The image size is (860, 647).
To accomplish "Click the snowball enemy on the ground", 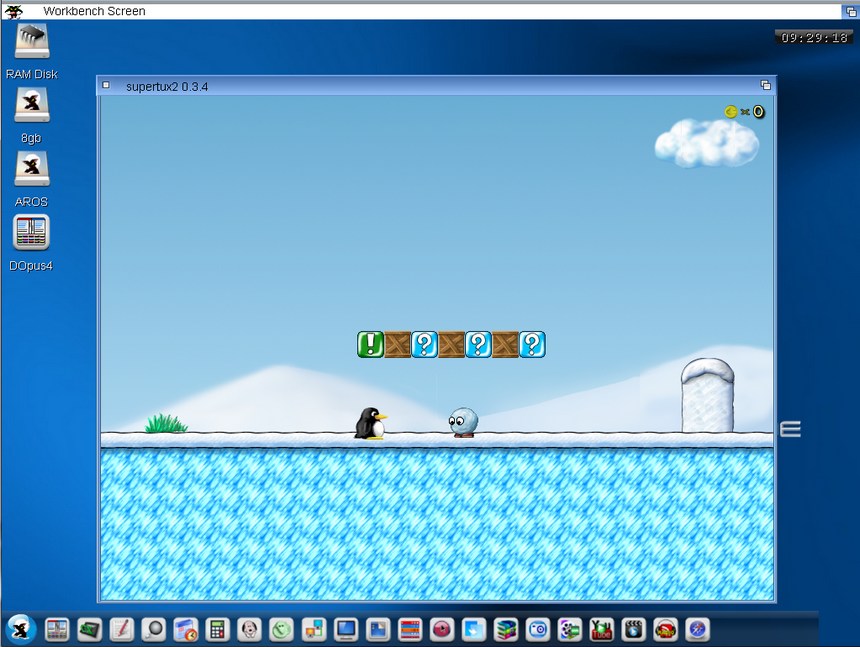I will point(463,422).
